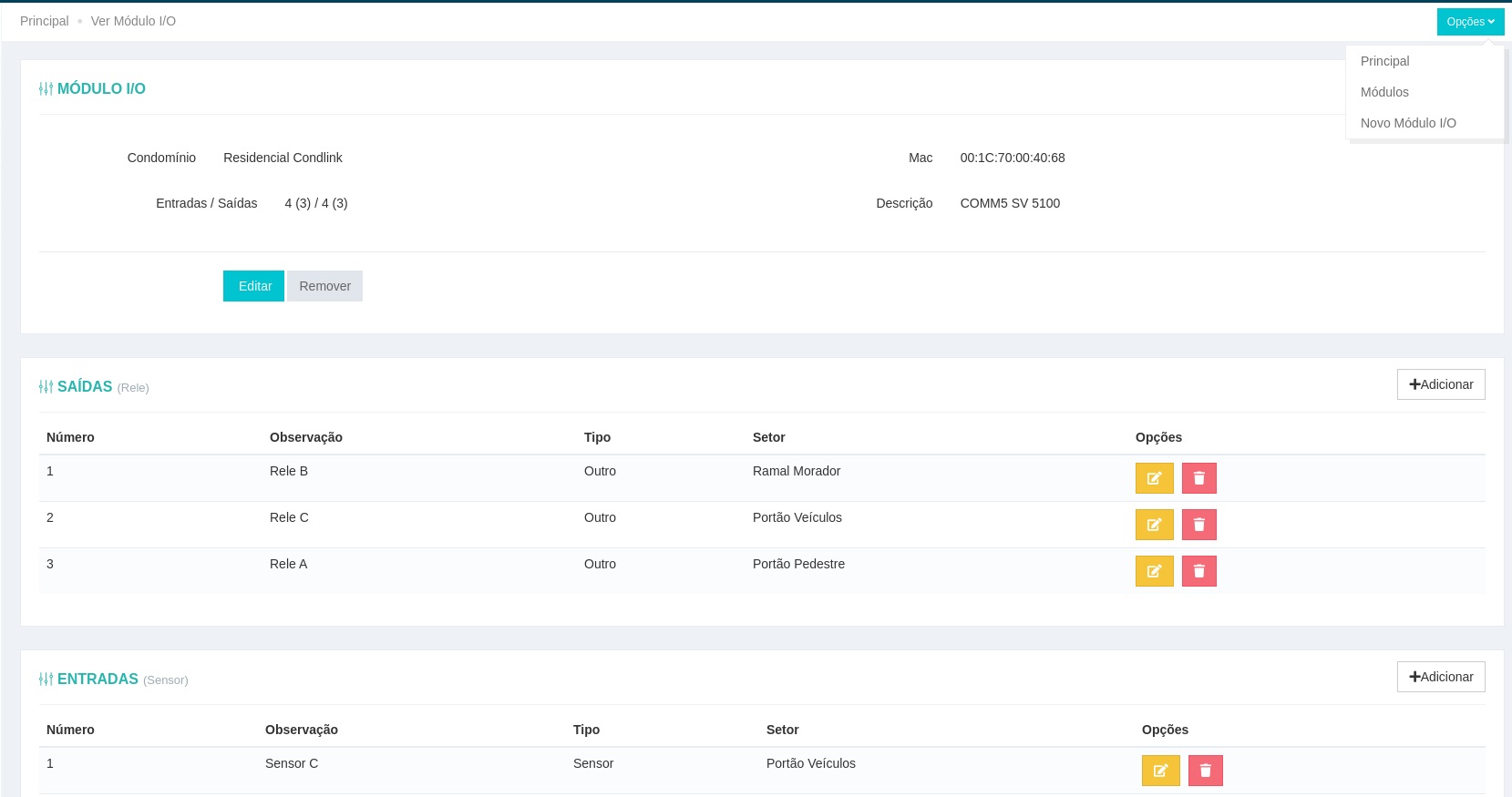
Task: Delete output Rele B row
Action: [x=1199, y=478]
